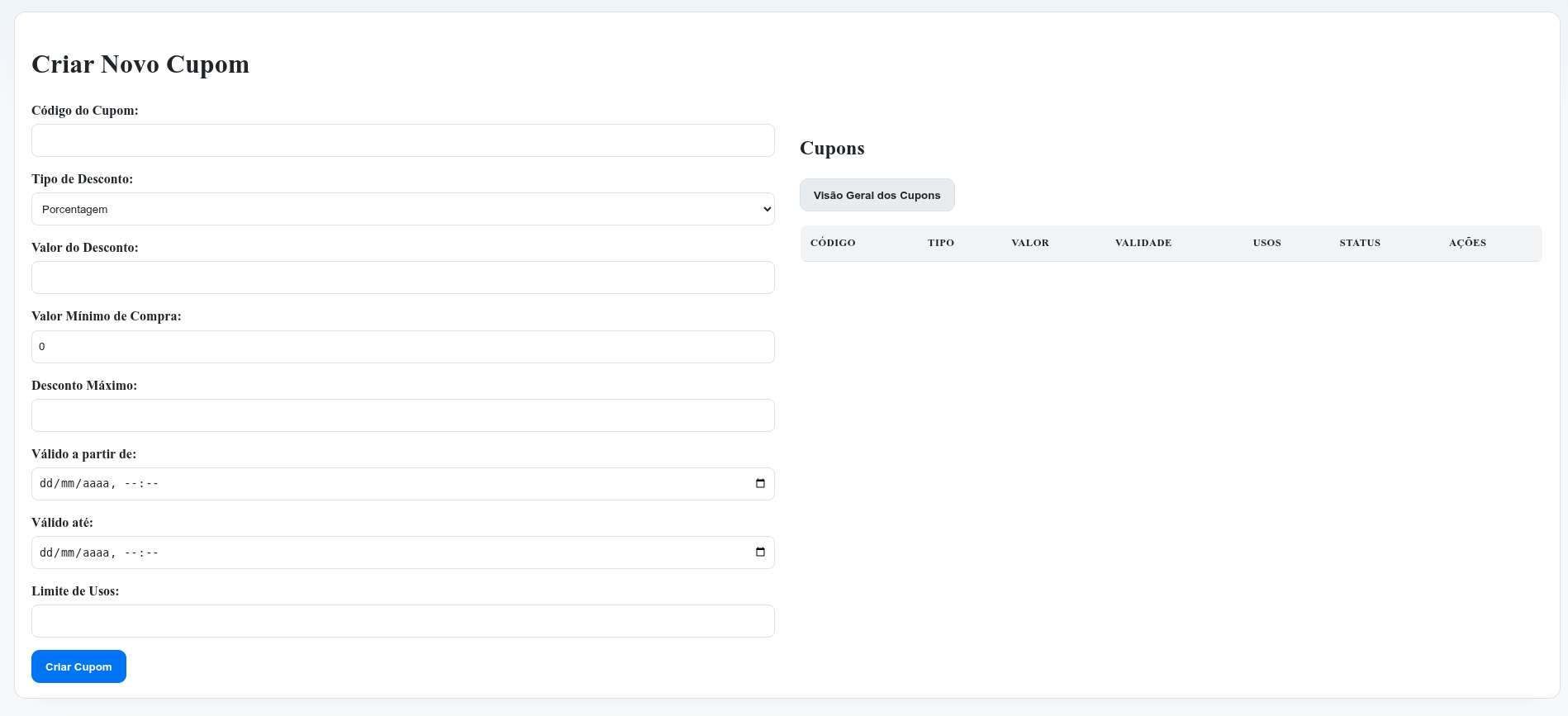Select the STATUS column header
Screen dimensions: 1568x716
click(1360, 243)
